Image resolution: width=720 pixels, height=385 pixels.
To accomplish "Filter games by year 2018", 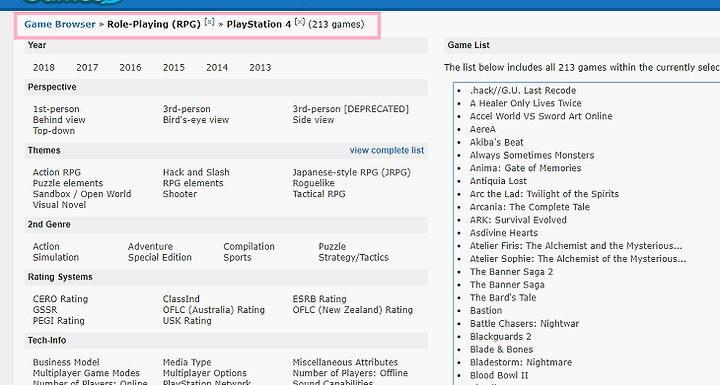I will click(44, 68).
